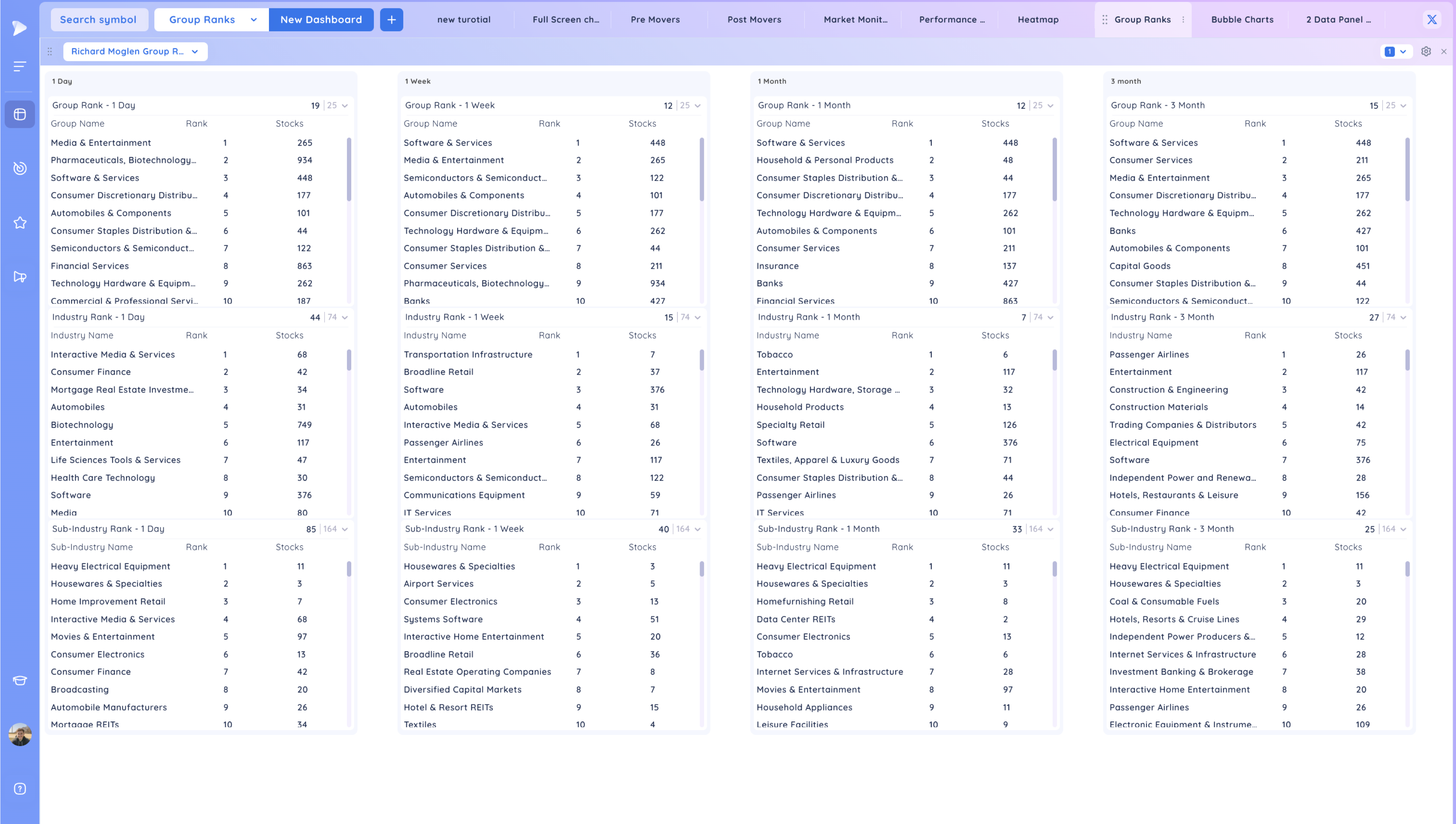Click the app logo arrow icon in the sidebar

[19, 27]
